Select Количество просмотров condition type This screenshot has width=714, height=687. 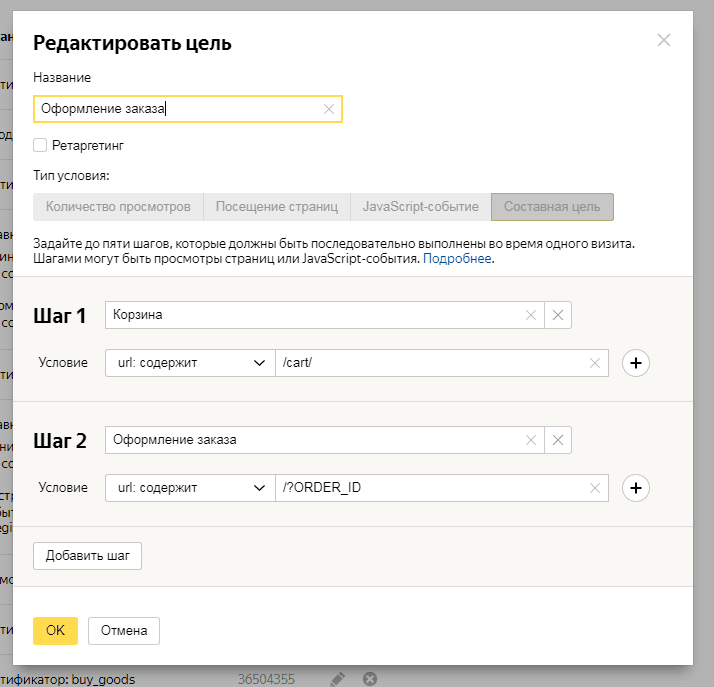(x=118, y=207)
